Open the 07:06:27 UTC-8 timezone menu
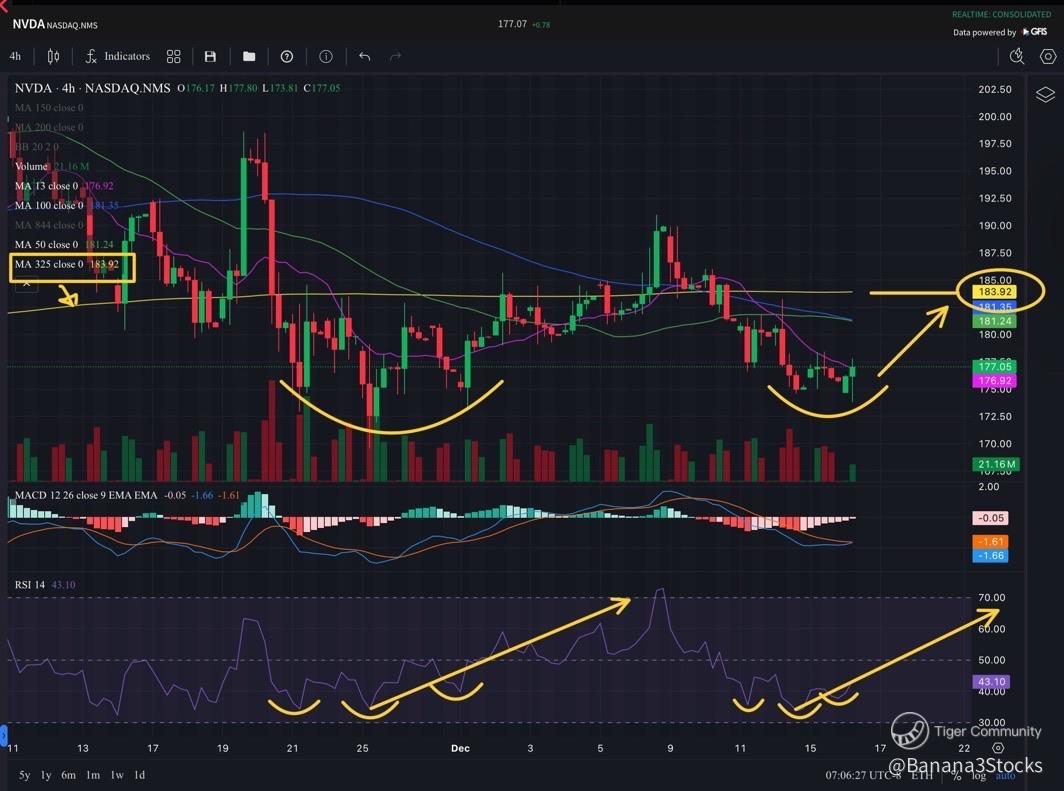Image resolution: width=1064 pixels, height=791 pixels. pyautogui.click(x=863, y=775)
